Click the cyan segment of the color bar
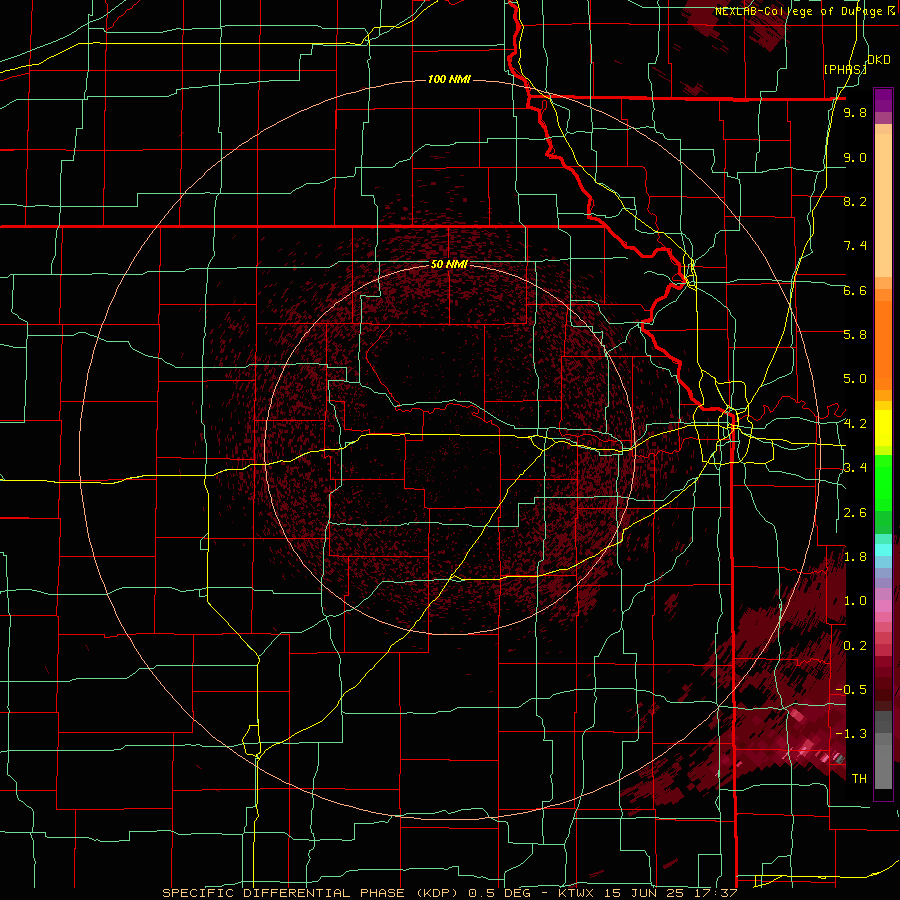900x900 pixels. 883,550
